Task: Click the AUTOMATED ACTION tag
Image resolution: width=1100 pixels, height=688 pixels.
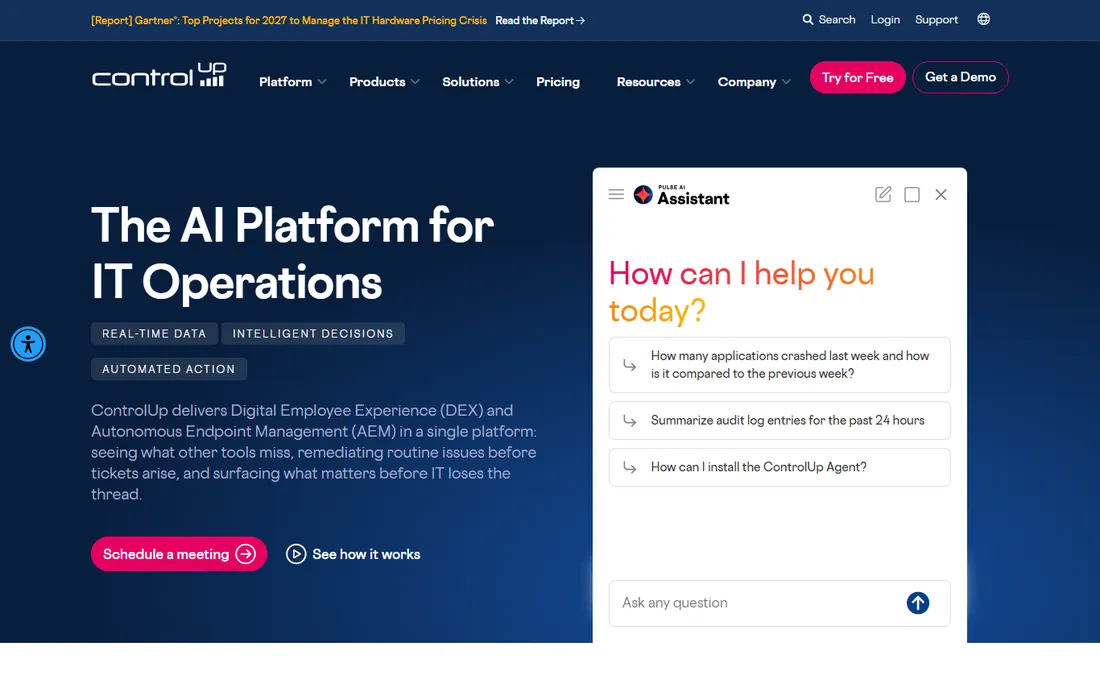Action: click(x=168, y=369)
